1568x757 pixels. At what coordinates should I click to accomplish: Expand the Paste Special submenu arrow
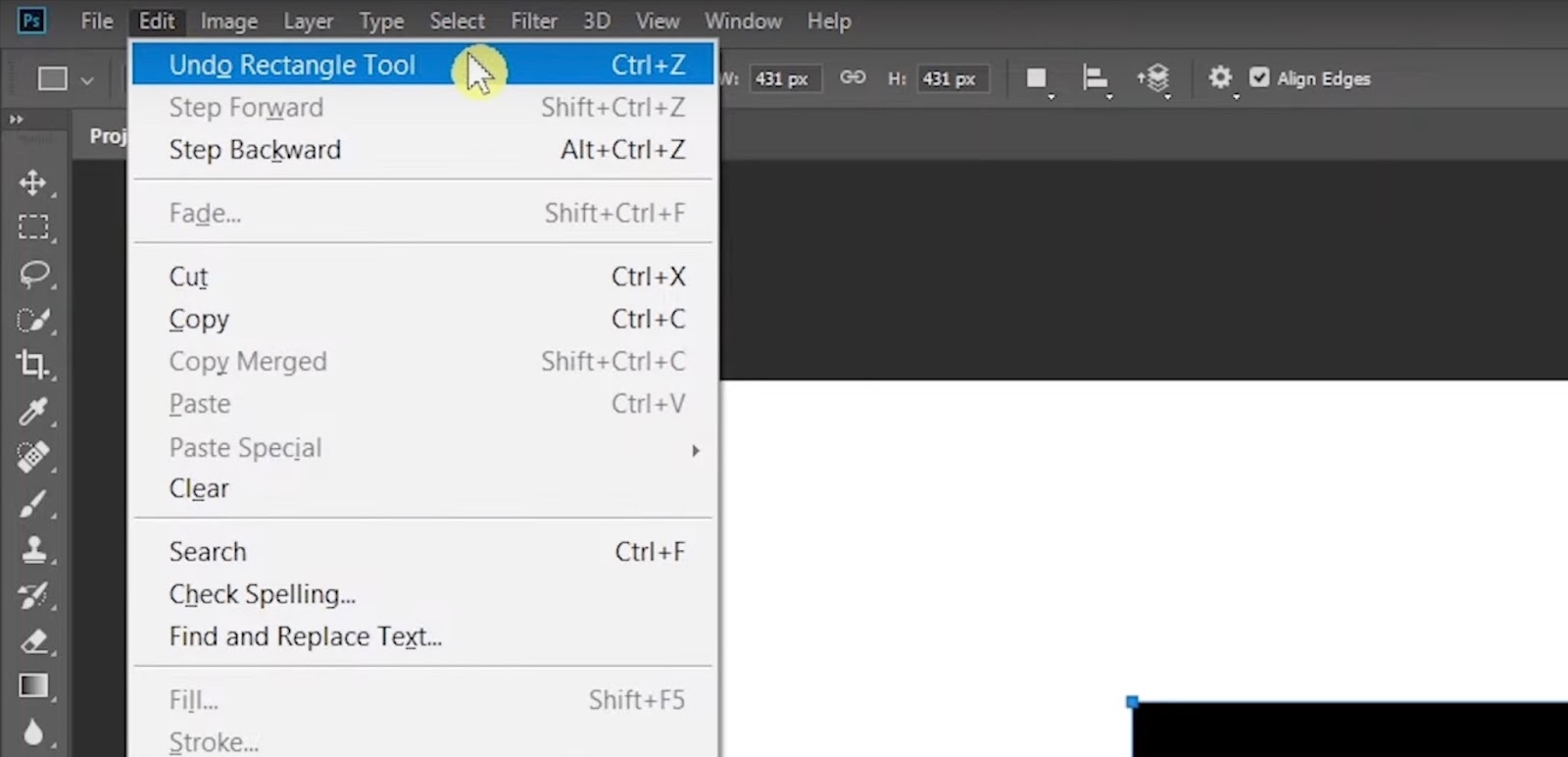coord(695,450)
